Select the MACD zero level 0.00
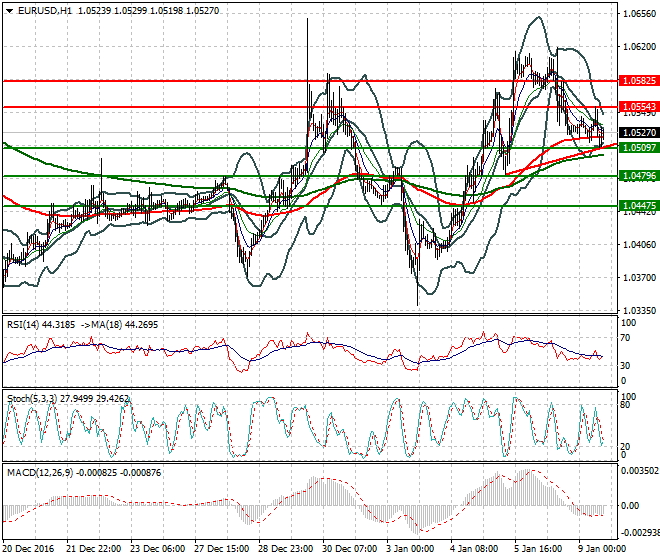This screenshot has height=560, width=660. click(630, 506)
